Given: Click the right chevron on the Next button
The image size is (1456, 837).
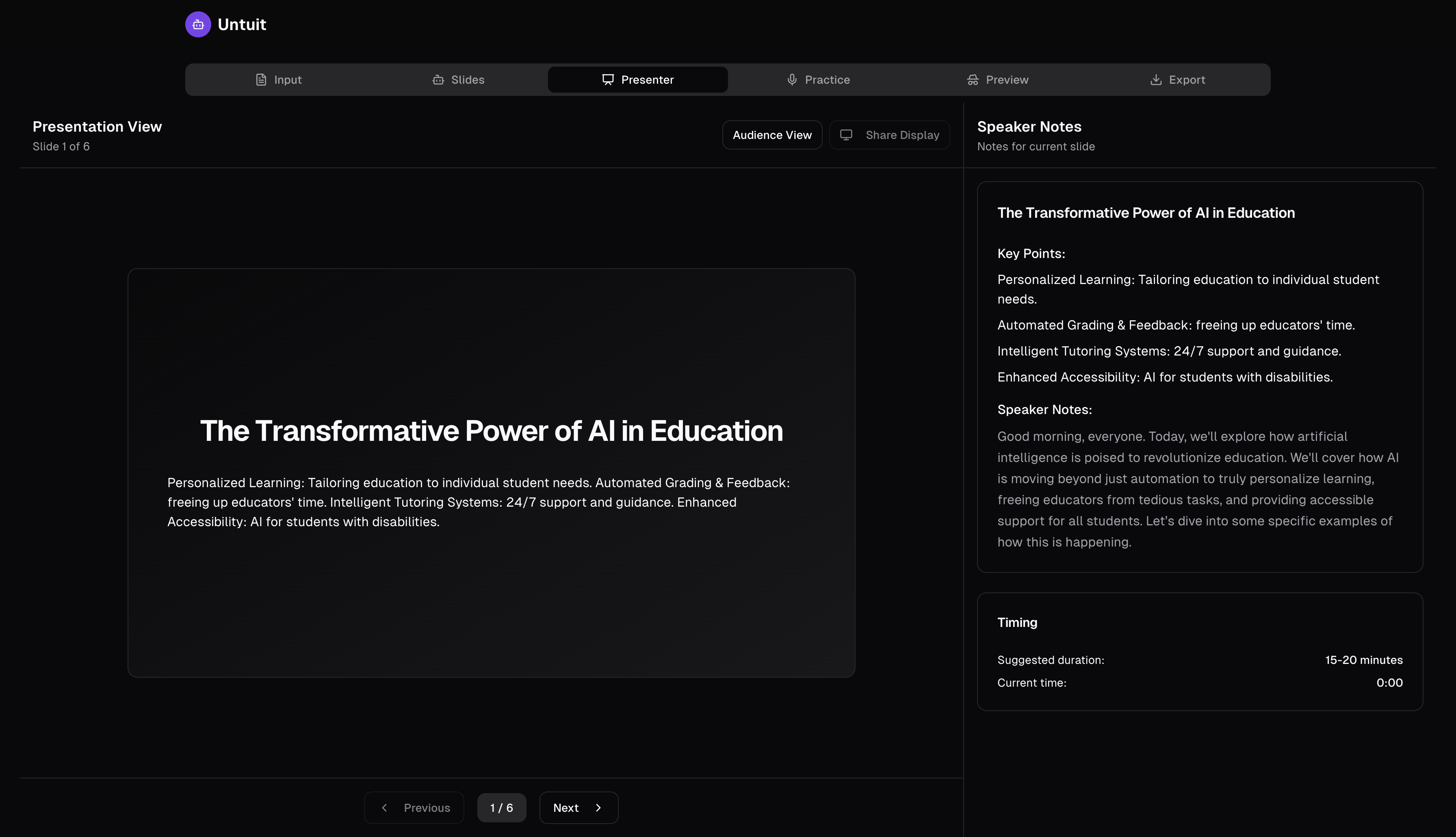Looking at the screenshot, I should pos(598,808).
